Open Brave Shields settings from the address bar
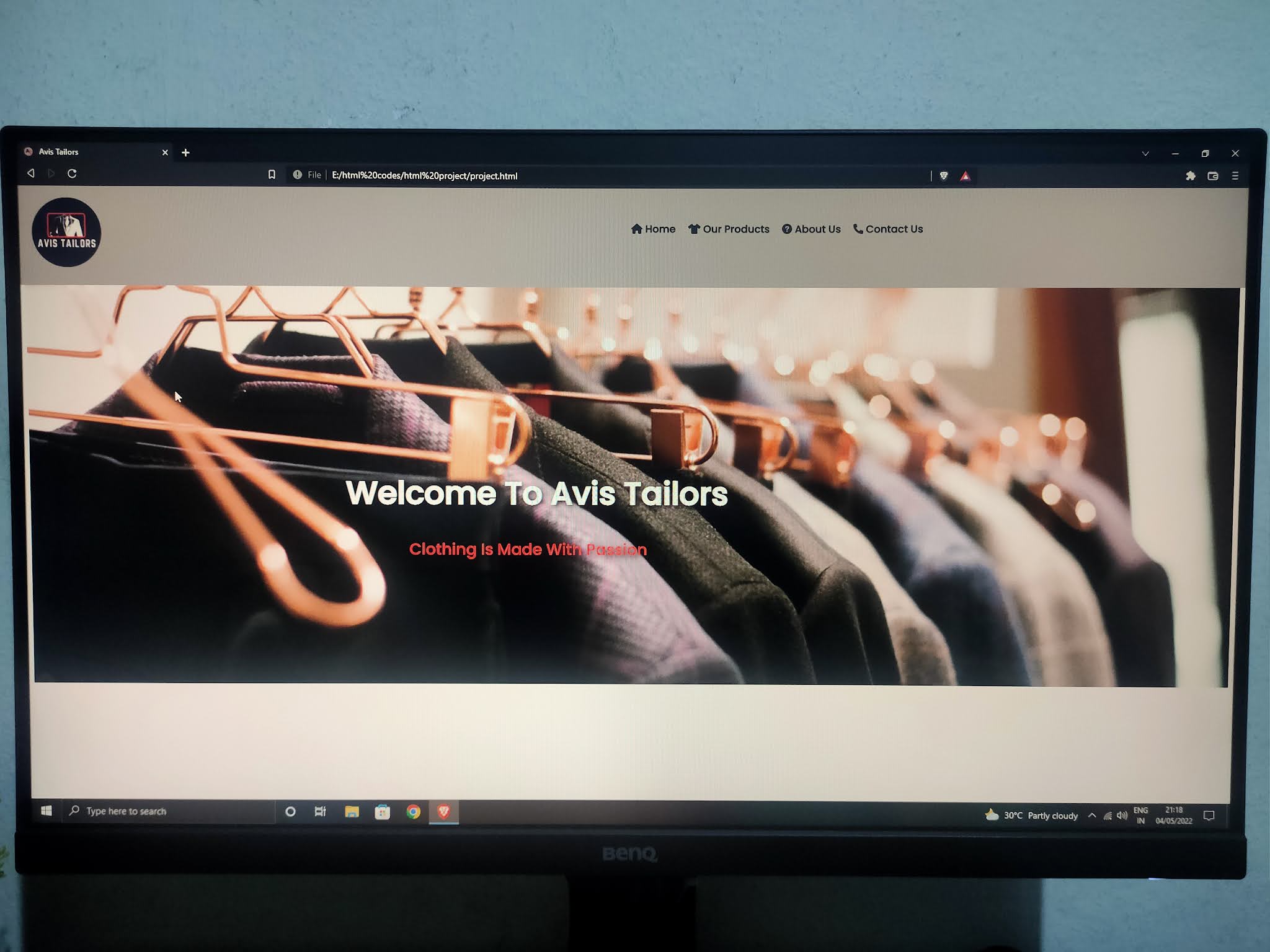 coord(943,175)
